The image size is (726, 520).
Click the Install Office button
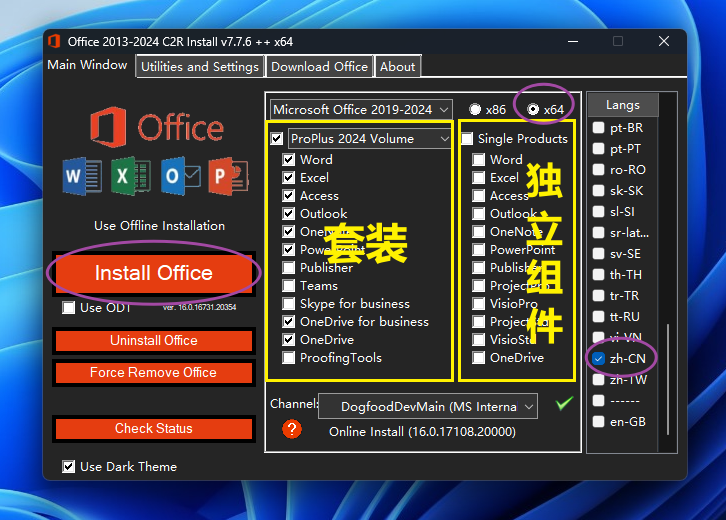(x=154, y=273)
